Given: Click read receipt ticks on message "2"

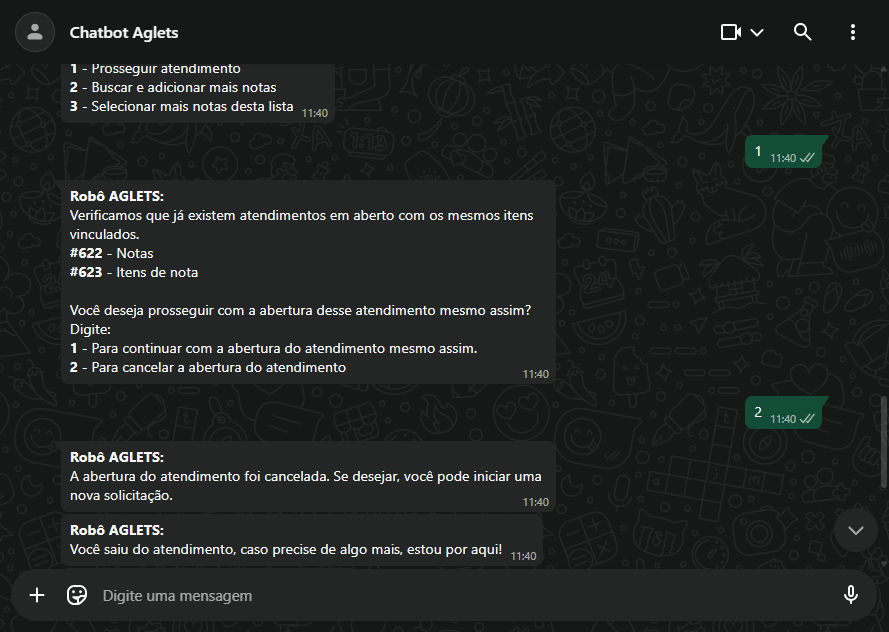Looking at the screenshot, I should point(807,419).
